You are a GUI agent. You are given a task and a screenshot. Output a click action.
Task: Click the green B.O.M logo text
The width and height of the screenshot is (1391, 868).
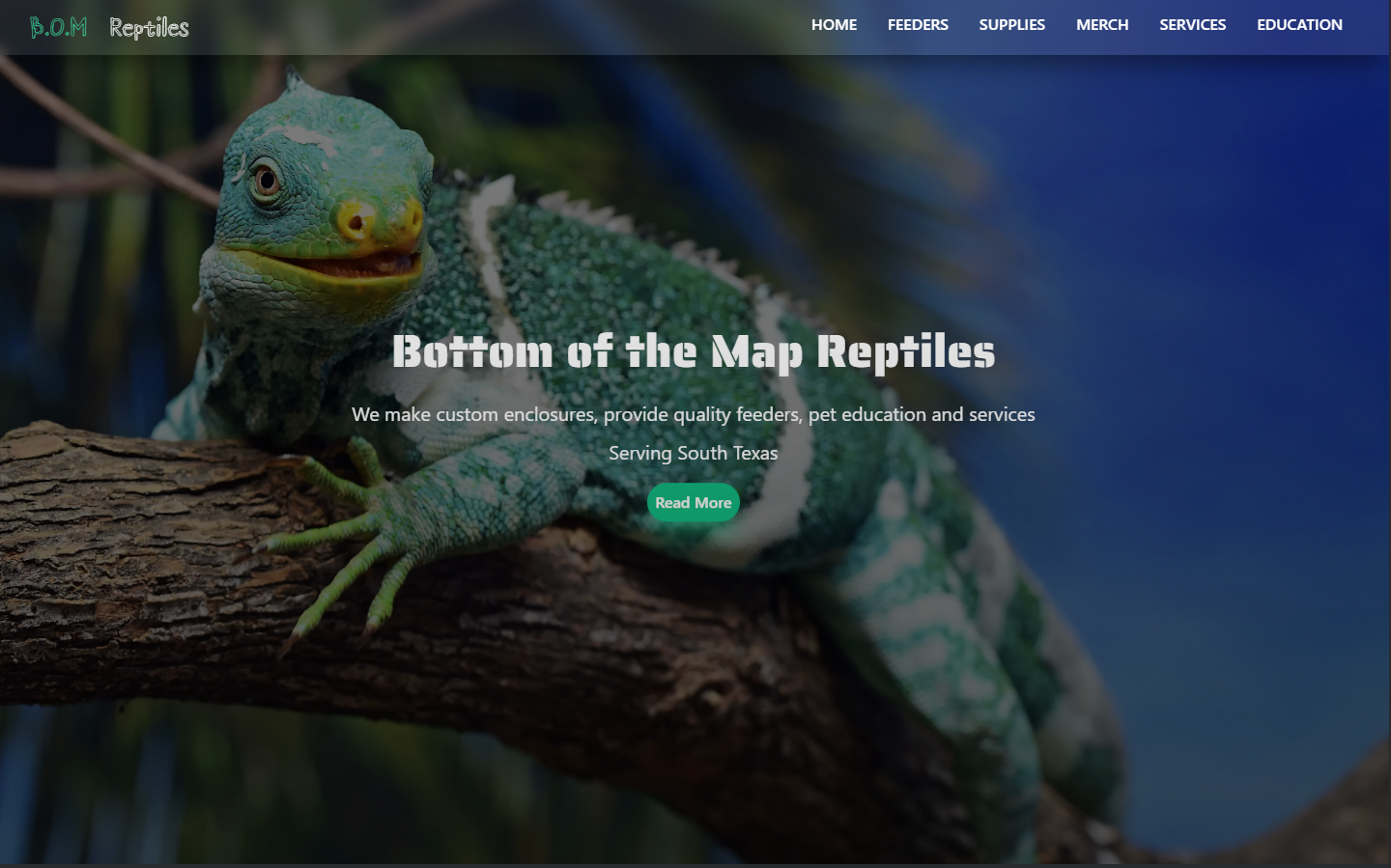click(59, 27)
